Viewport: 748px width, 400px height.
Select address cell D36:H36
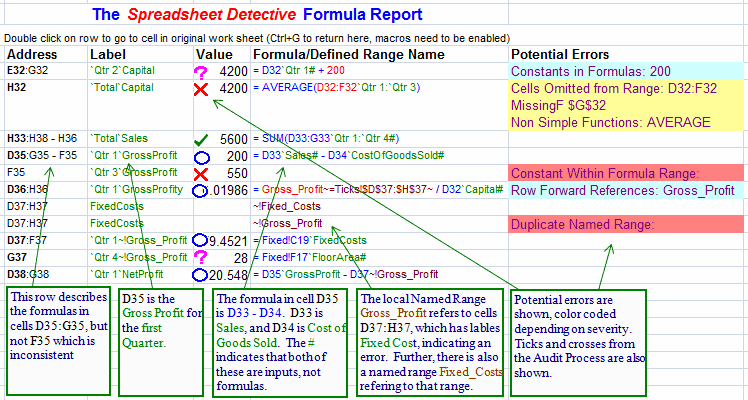pos(28,190)
